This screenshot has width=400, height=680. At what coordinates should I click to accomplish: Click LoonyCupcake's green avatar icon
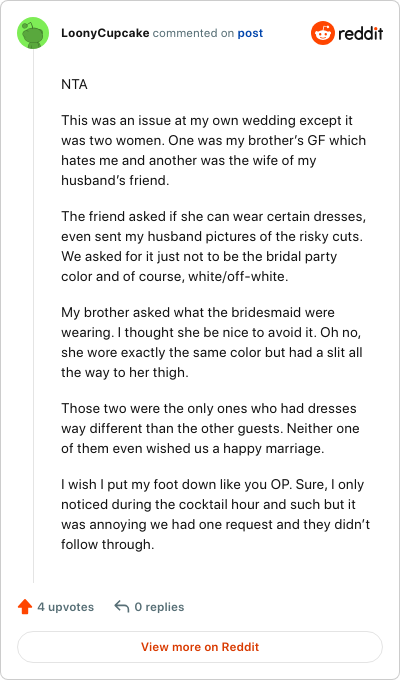click(x=33, y=33)
